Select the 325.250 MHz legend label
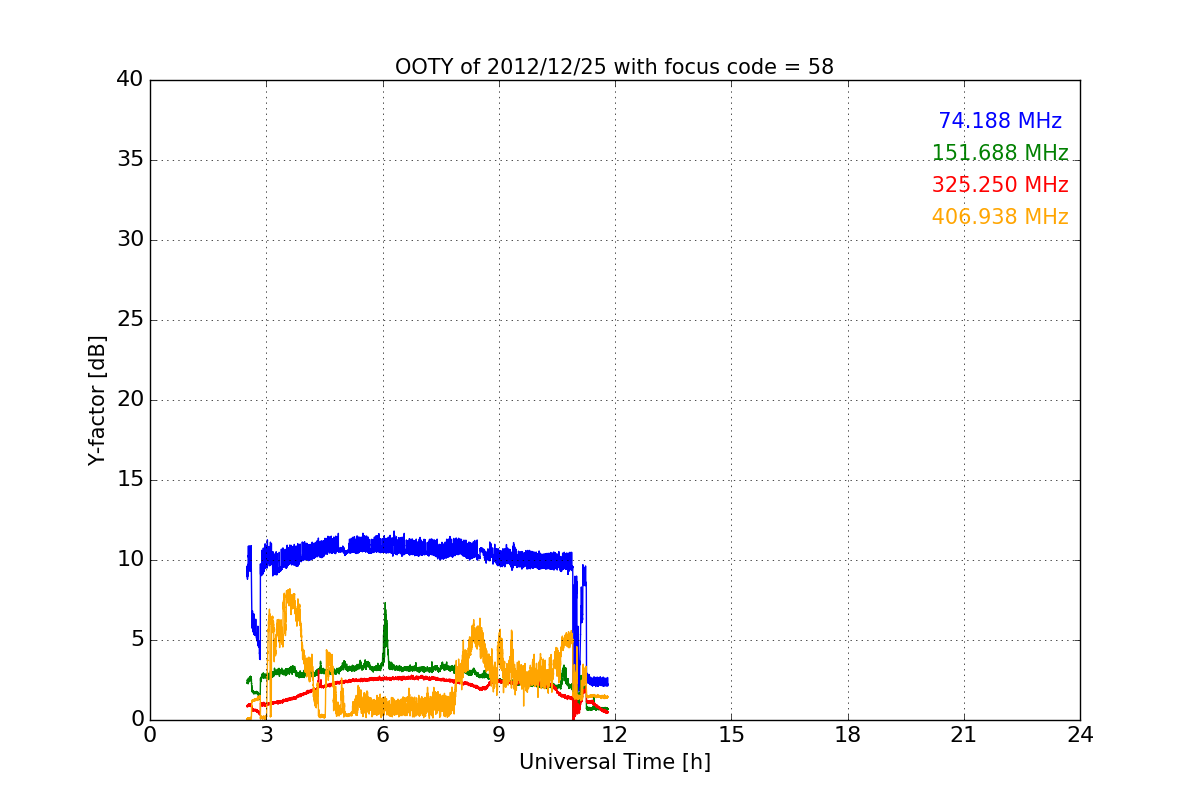 pyautogui.click(x=1000, y=185)
